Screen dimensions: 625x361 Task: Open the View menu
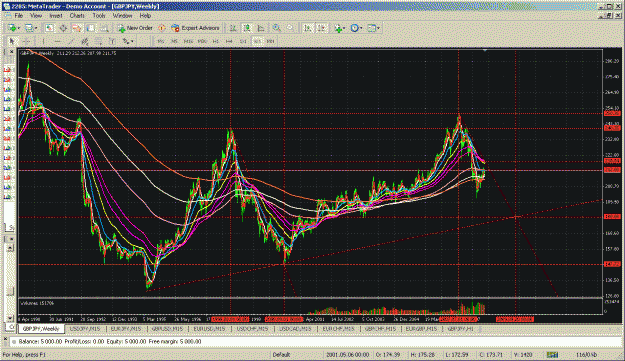tap(36, 16)
